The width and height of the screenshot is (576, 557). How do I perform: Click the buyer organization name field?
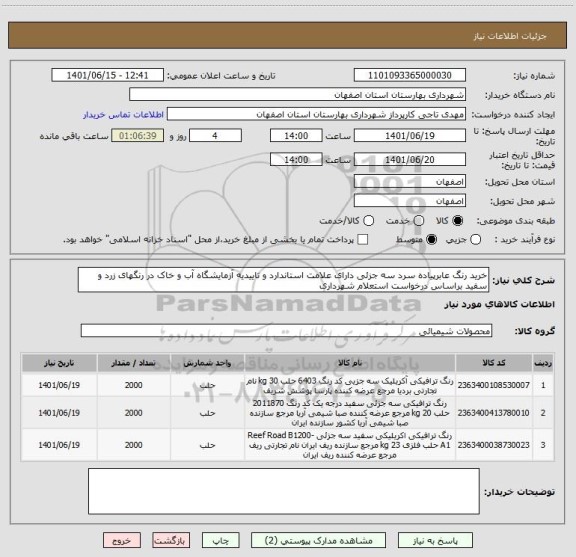(x=297, y=95)
